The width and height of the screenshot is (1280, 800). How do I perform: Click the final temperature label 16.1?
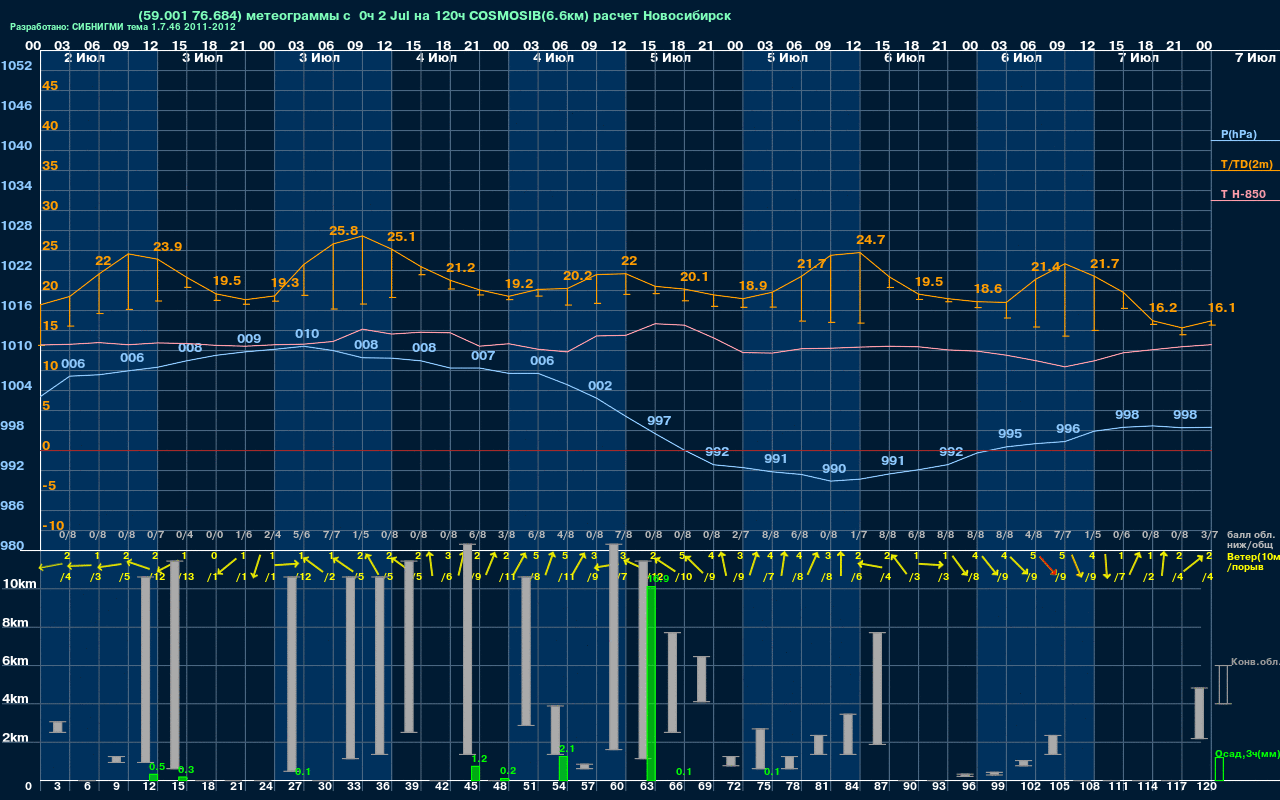pyautogui.click(x=1221, y=308)
